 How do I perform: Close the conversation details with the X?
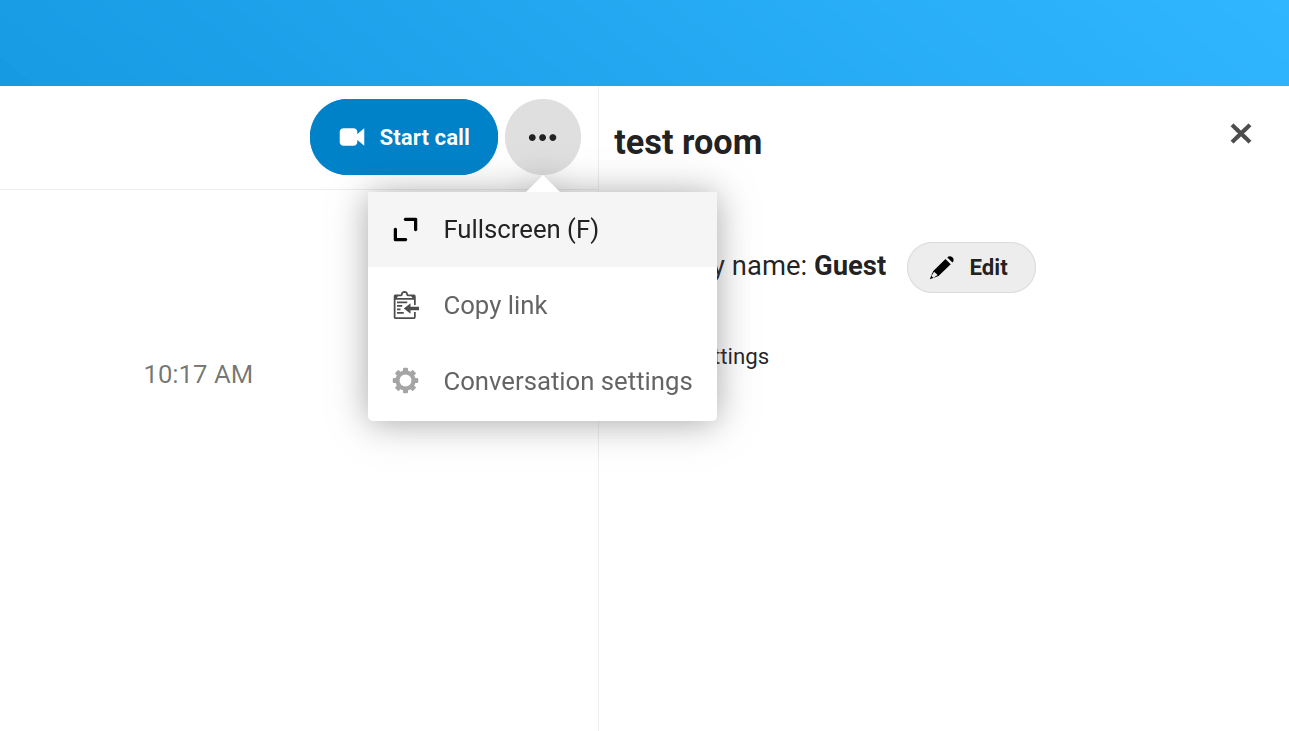coord(1240,133)
